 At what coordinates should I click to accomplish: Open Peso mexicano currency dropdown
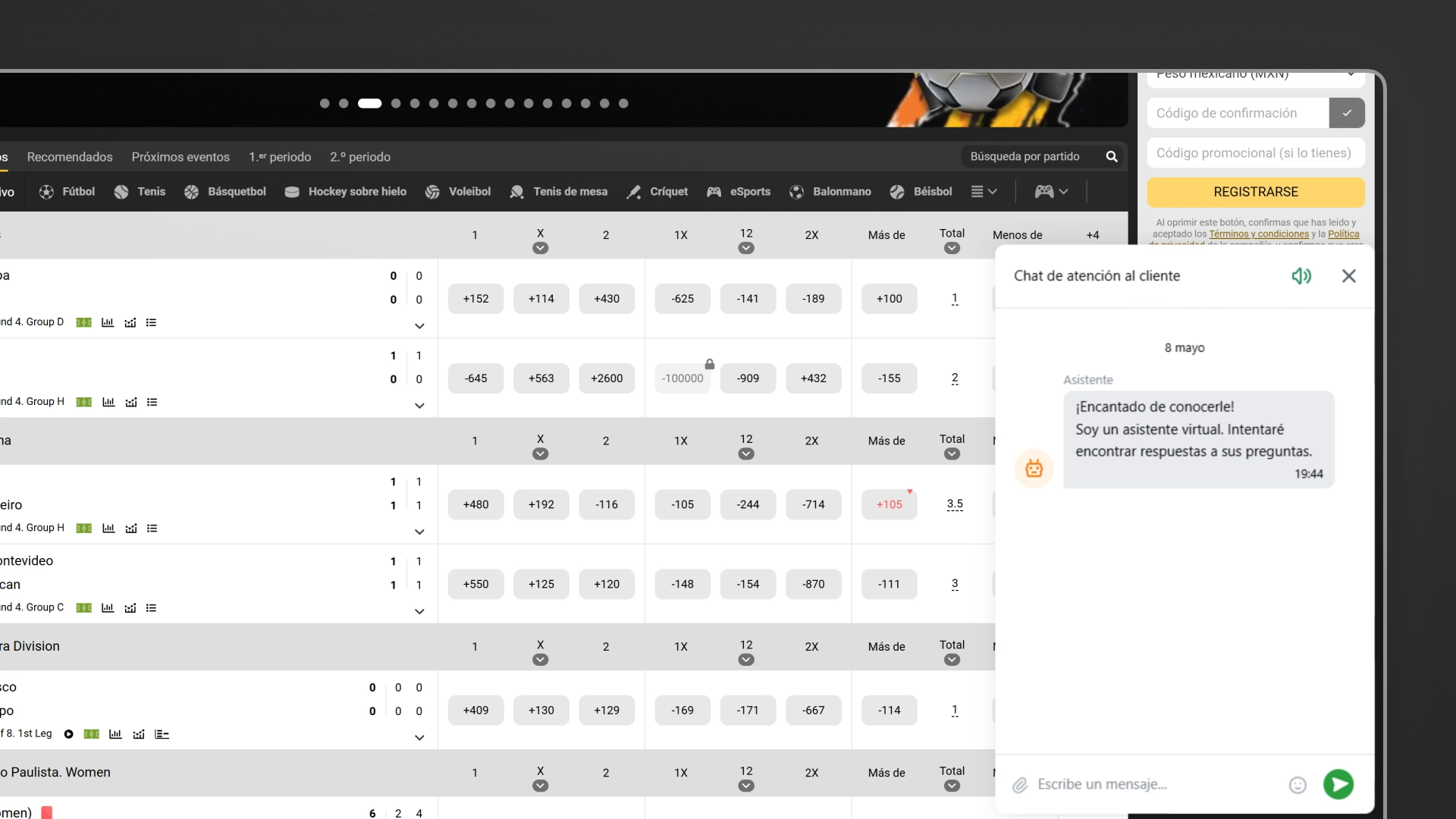pyautogui.click(x=1256, y=79)
